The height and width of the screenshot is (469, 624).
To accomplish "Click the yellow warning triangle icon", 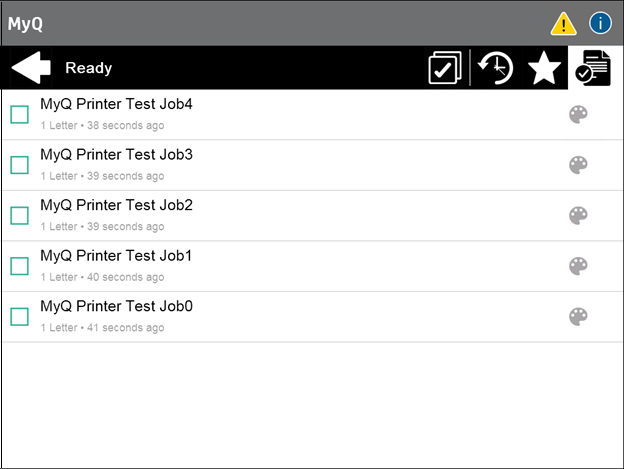I will (564, 23).
